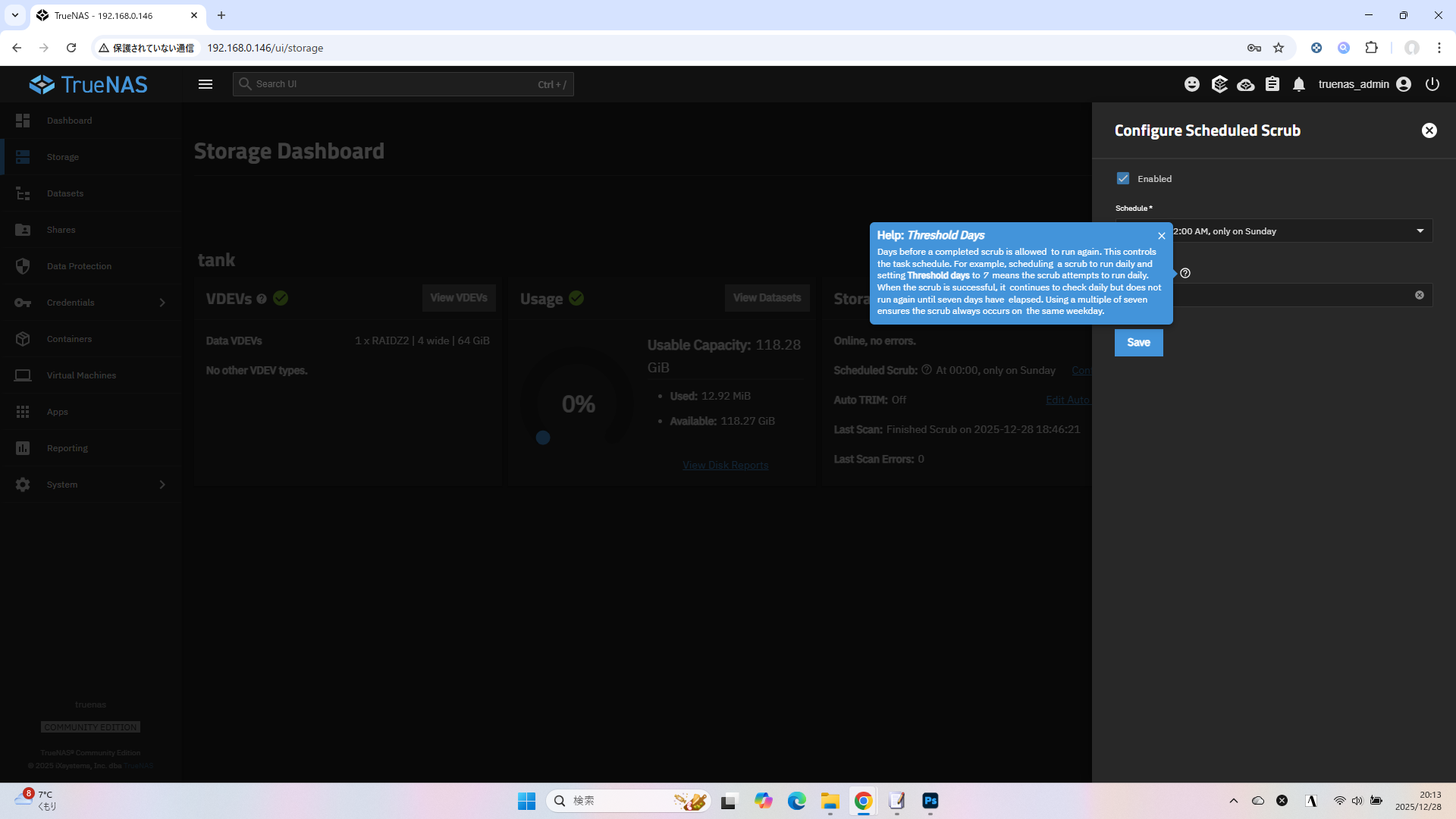Screen dimensions: 1456x819
Task: Click the feedback smiley face icon
Action: coord(1192,84)
